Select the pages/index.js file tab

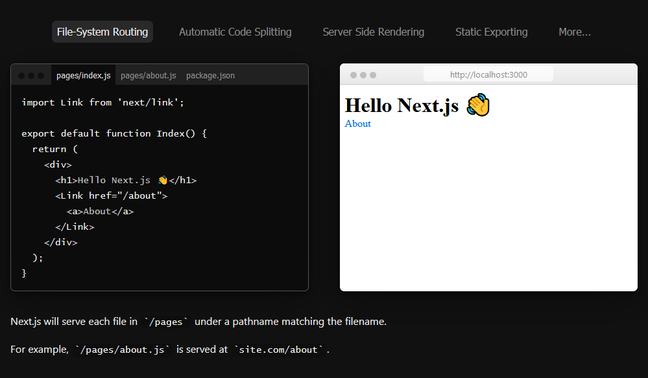click(x=83, y=75)
